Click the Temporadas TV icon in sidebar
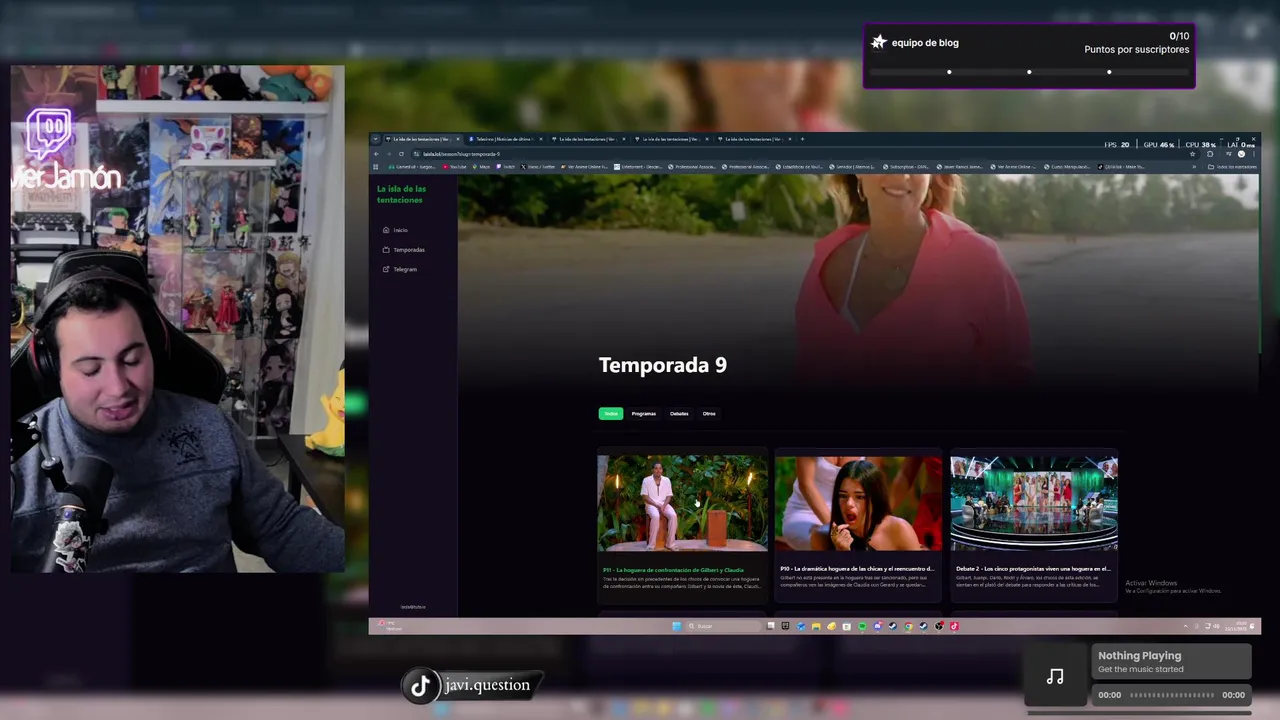The height and width of the screenshot is (720, 1280). tap(386, 250)
